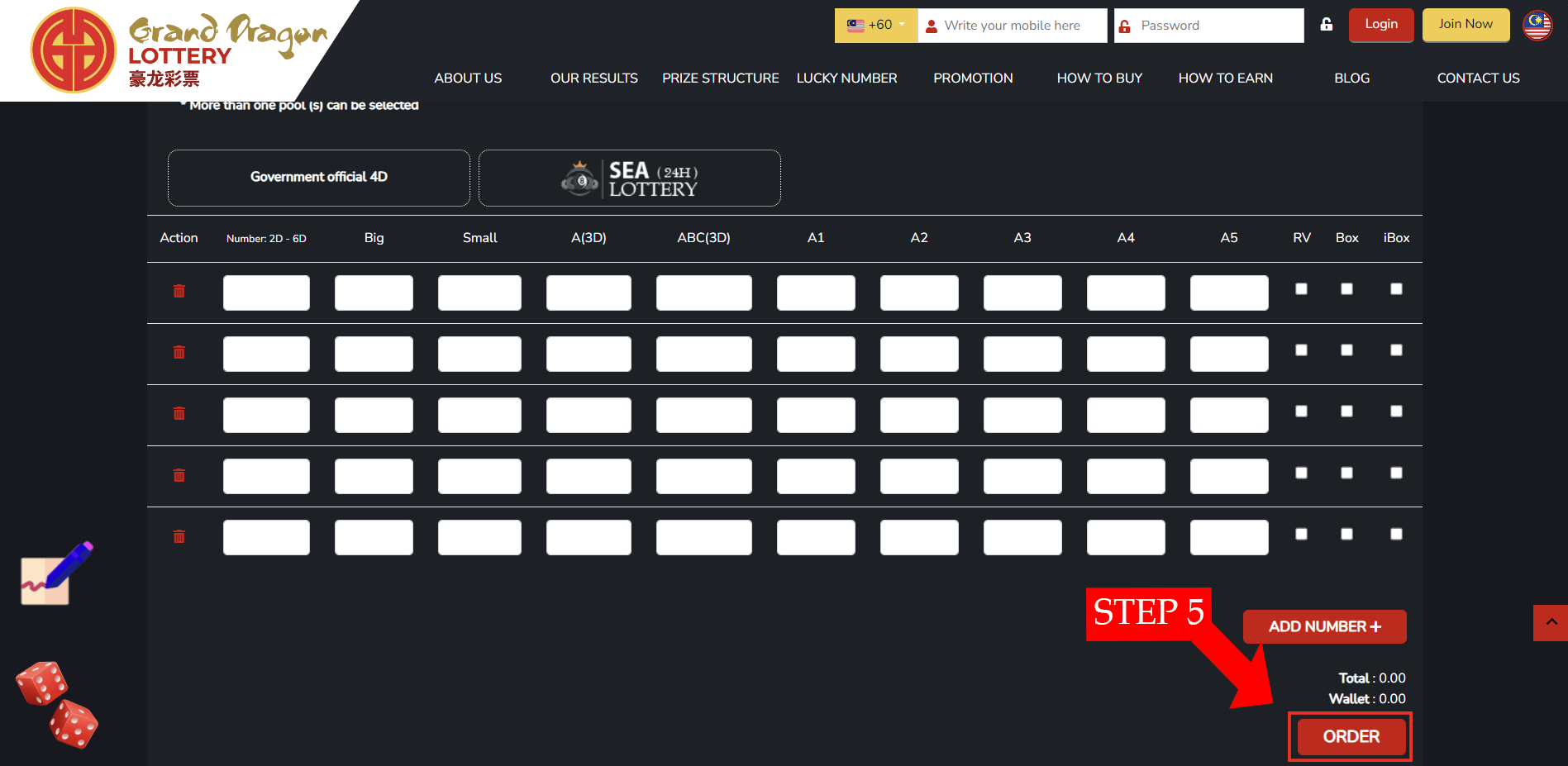Tick the Box checkbox in the second row
Viewport: 1568px width, 766px height.
(1346, 350)
